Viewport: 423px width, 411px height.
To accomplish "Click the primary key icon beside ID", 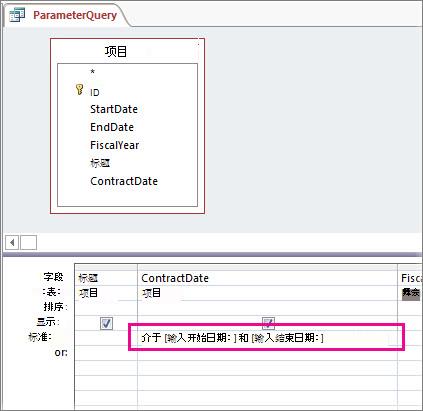I will (x=79, y=90).
